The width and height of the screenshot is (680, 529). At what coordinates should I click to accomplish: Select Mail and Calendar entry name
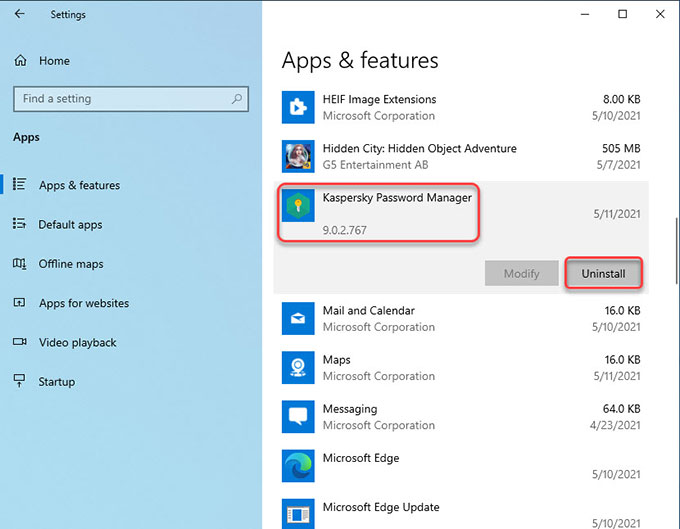click(369, 310)
